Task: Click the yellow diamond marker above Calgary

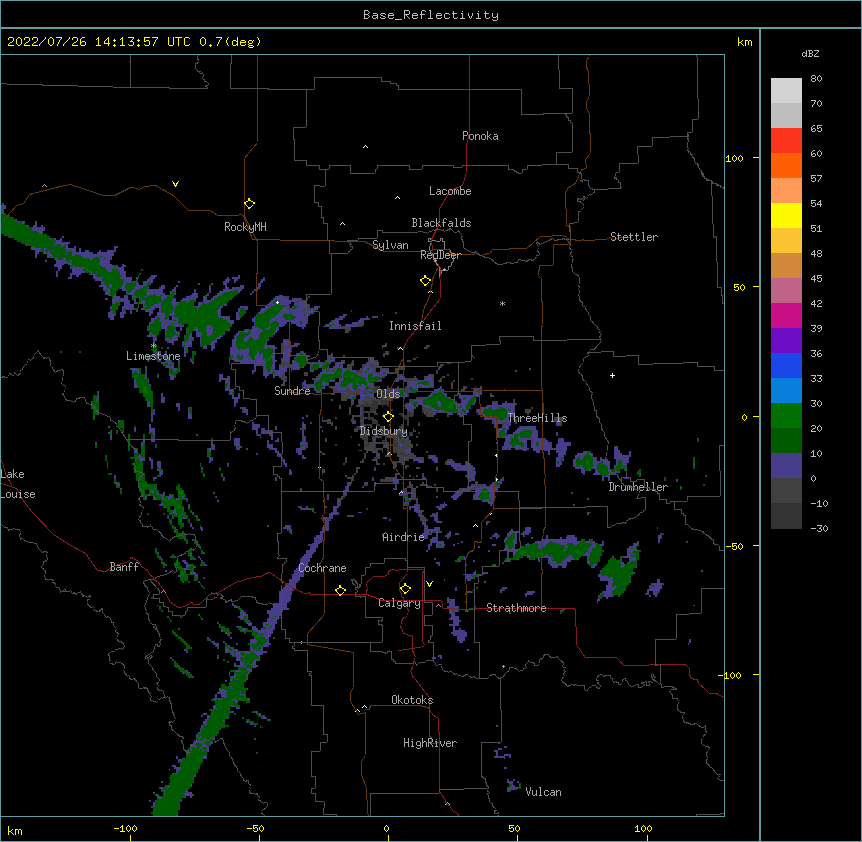Action: tap(405, 589)
